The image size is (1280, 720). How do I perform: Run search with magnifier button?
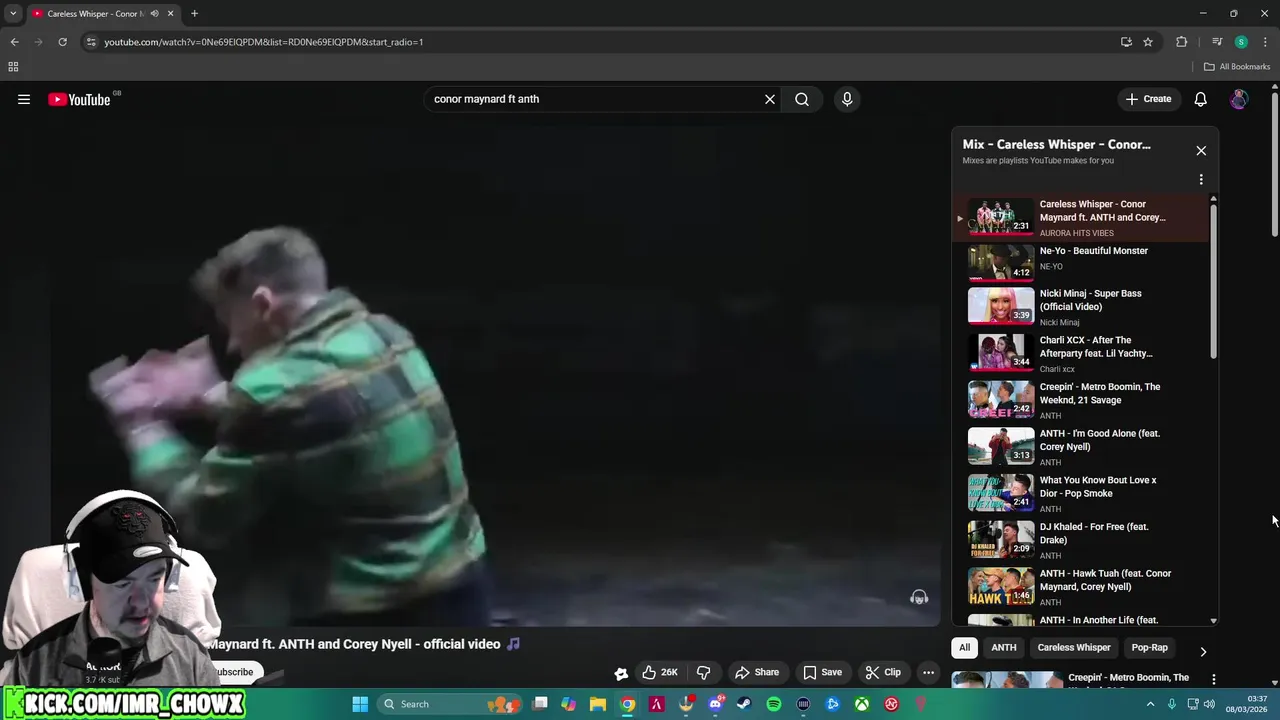tap(802, 99)
